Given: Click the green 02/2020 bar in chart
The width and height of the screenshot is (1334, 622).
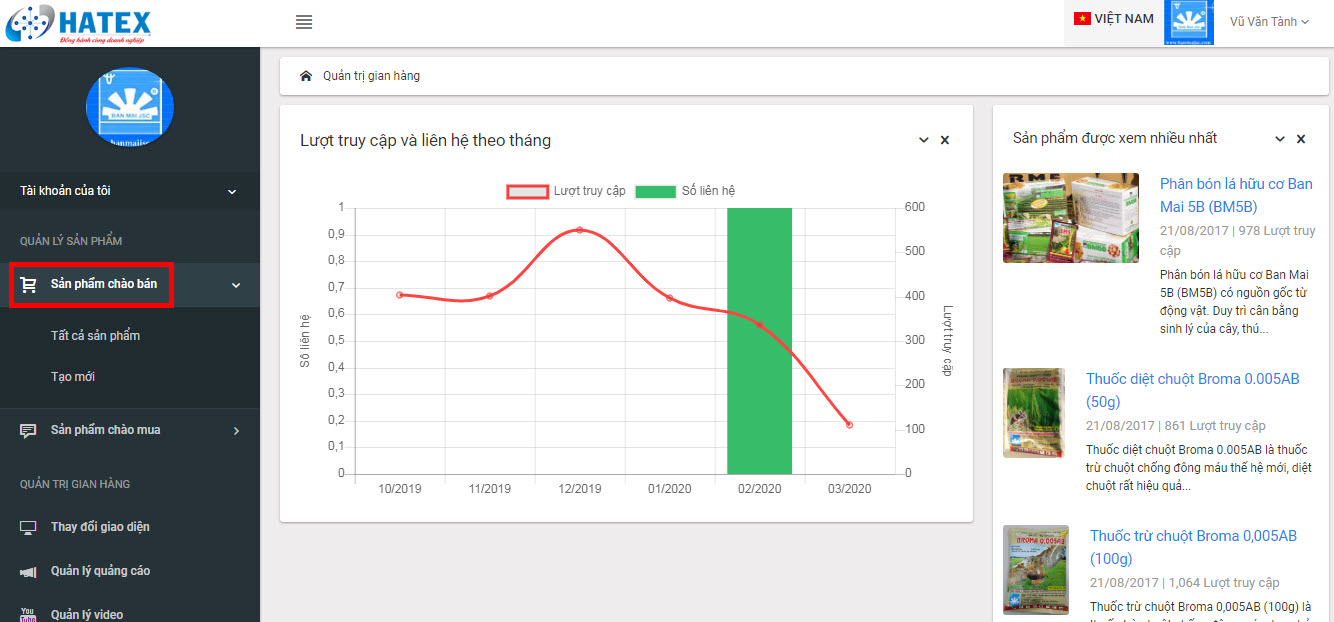Looking at the screenshot, I should pos(759,340).
